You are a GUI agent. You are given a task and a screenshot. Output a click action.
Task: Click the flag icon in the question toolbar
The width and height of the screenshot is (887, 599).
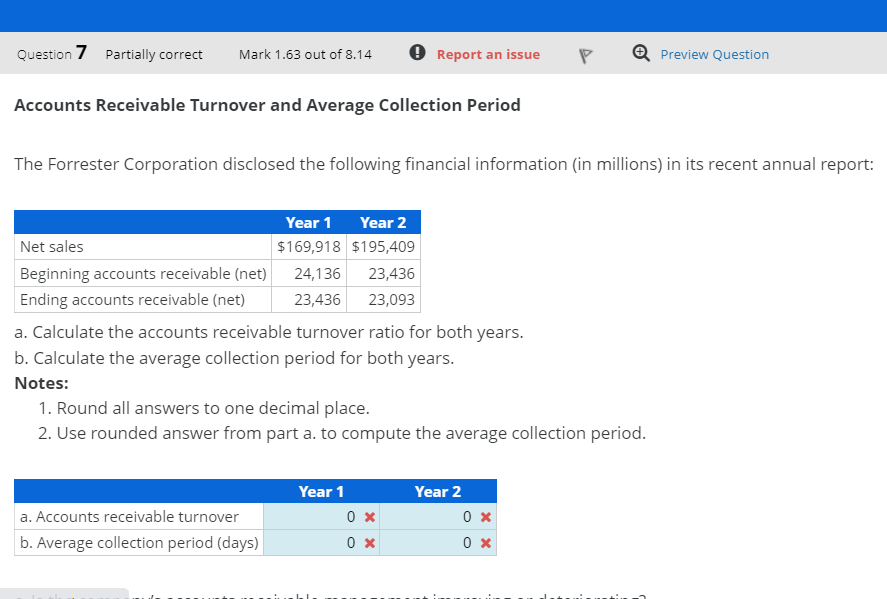coord(587,56)
